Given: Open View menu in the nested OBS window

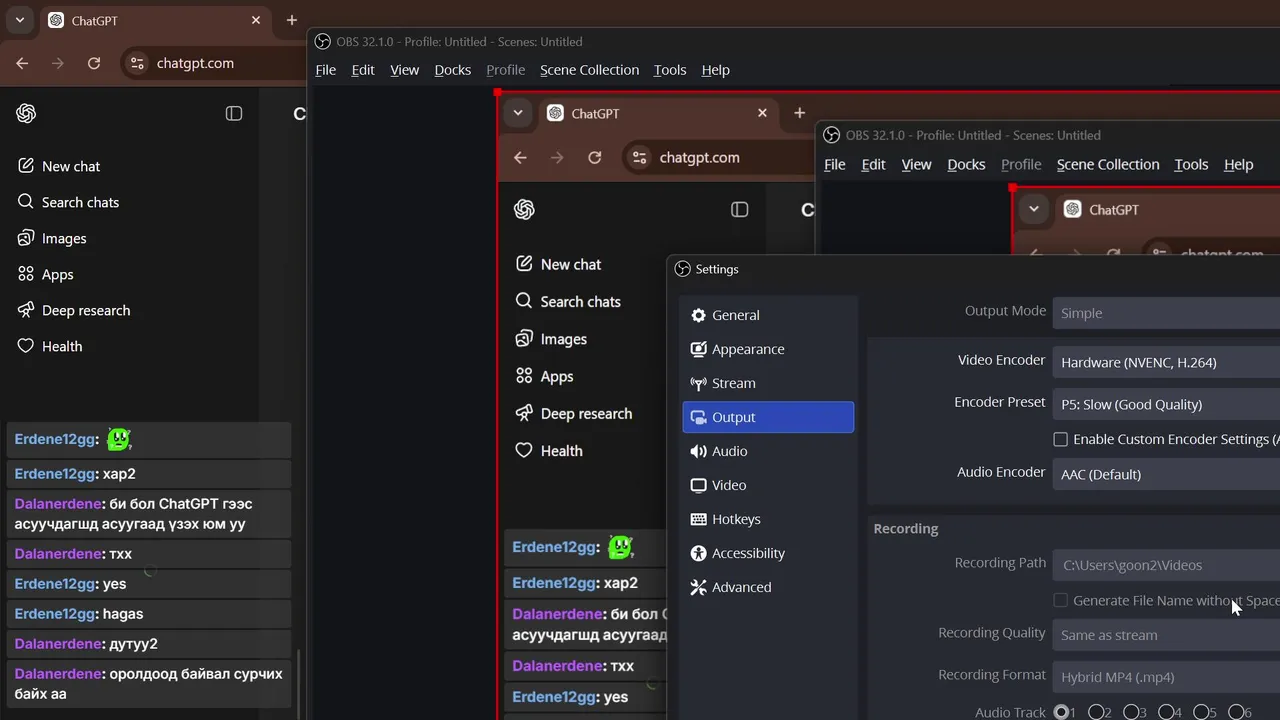Looking at the screenshot, I should [916, 165].
